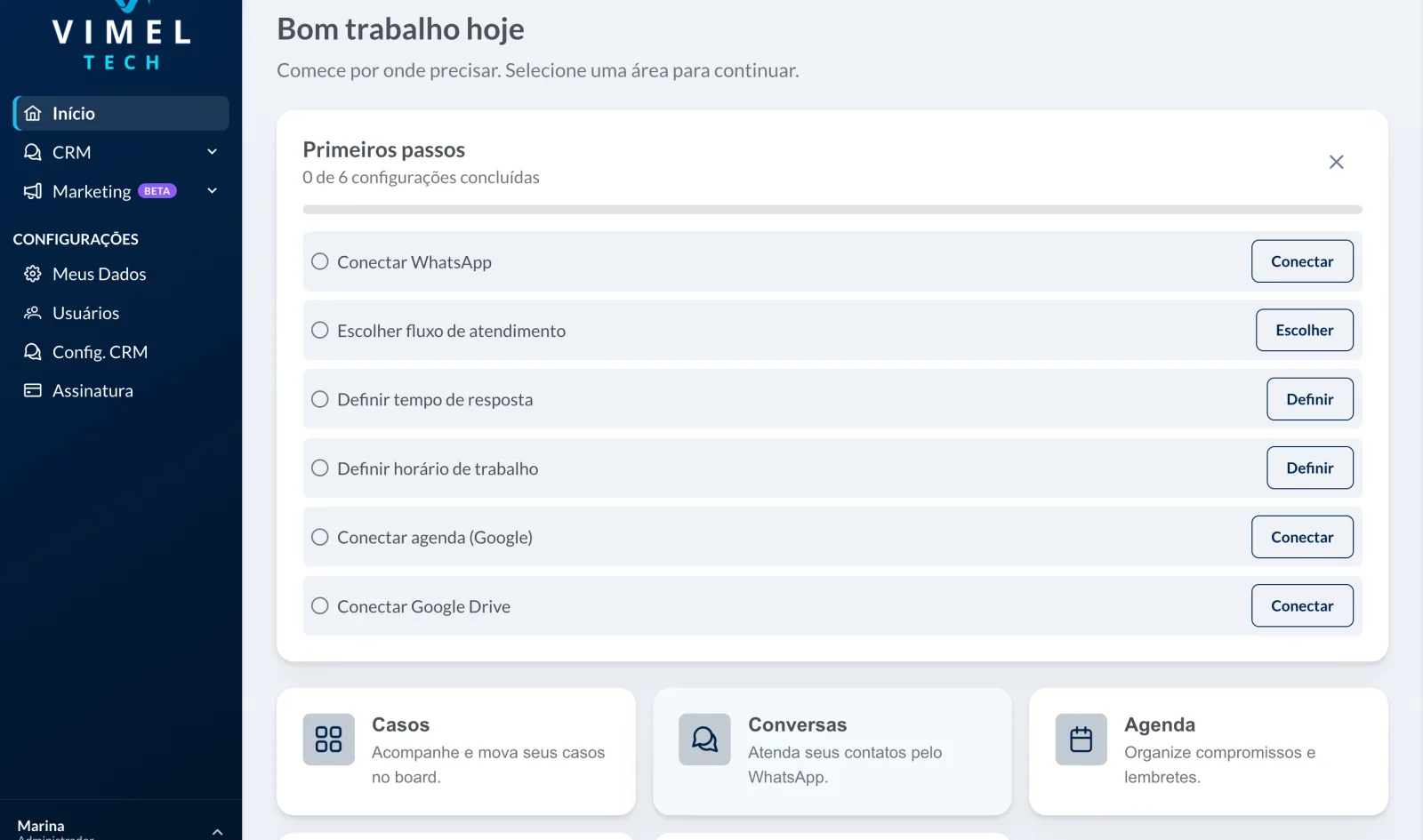Image resolution: width=1423 pixels, height=840 pixels.
Task: Expand the CRM submenu chevron
Action: pos(213,152)
